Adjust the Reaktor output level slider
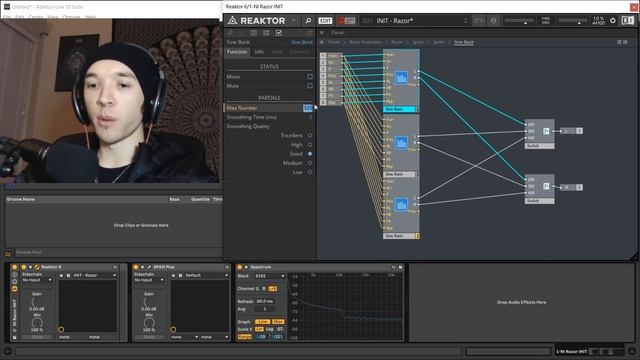The width and height of the screenshot is (640, 360). pos(574,20)
